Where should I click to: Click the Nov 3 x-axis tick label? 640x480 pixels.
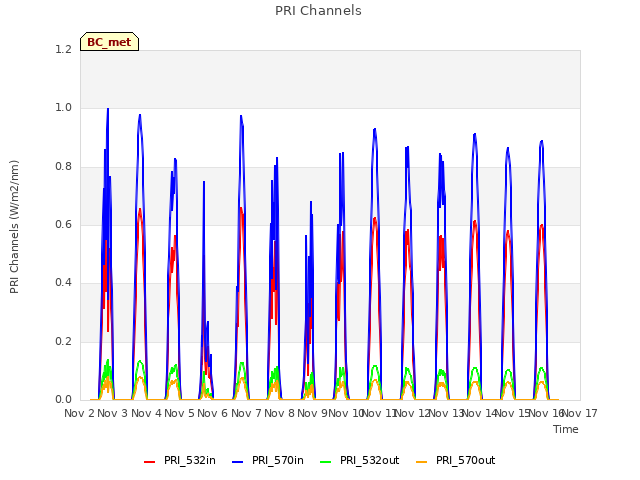[x=112, y=413]
